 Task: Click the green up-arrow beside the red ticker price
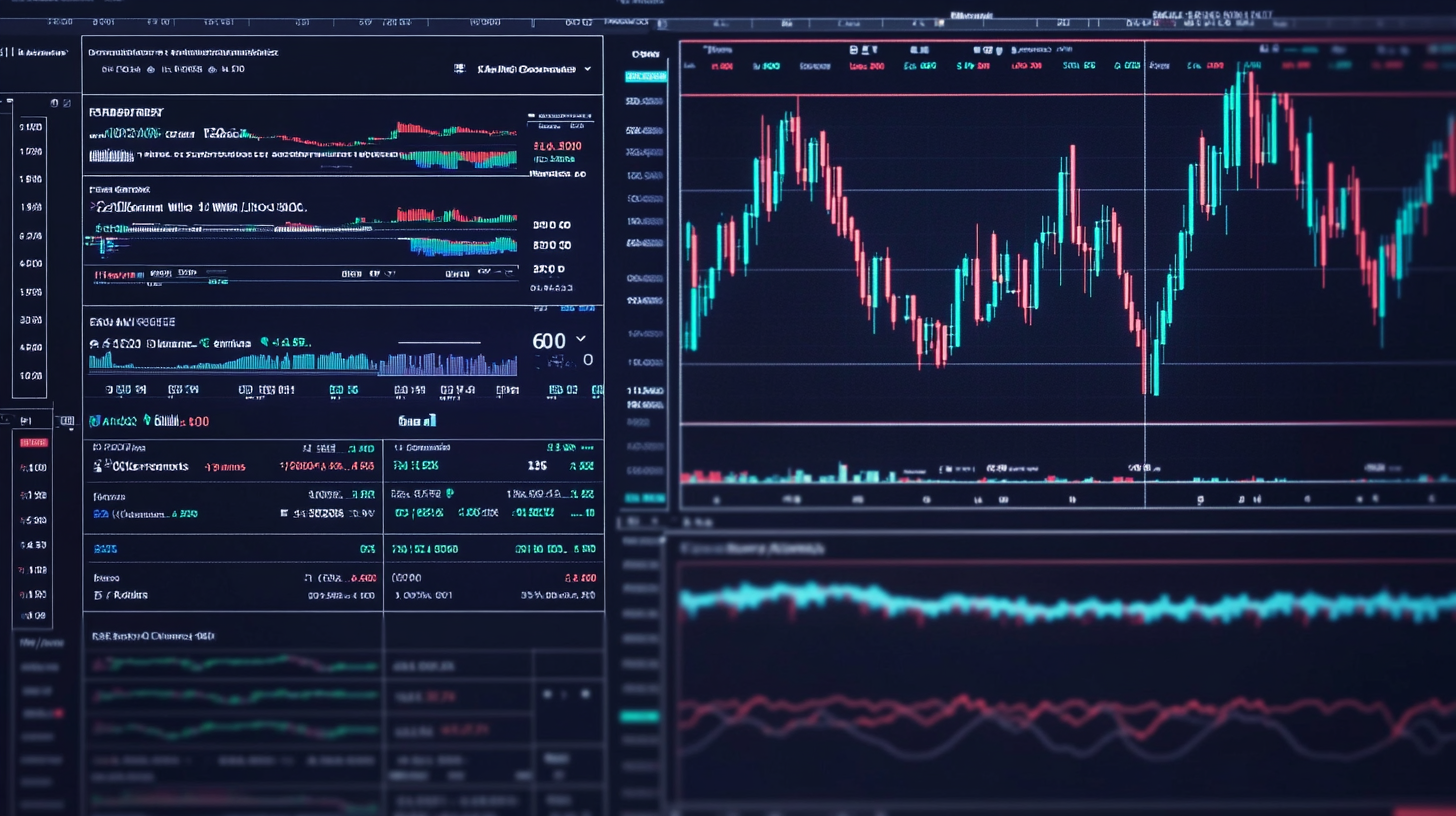(x=146, y=421)
